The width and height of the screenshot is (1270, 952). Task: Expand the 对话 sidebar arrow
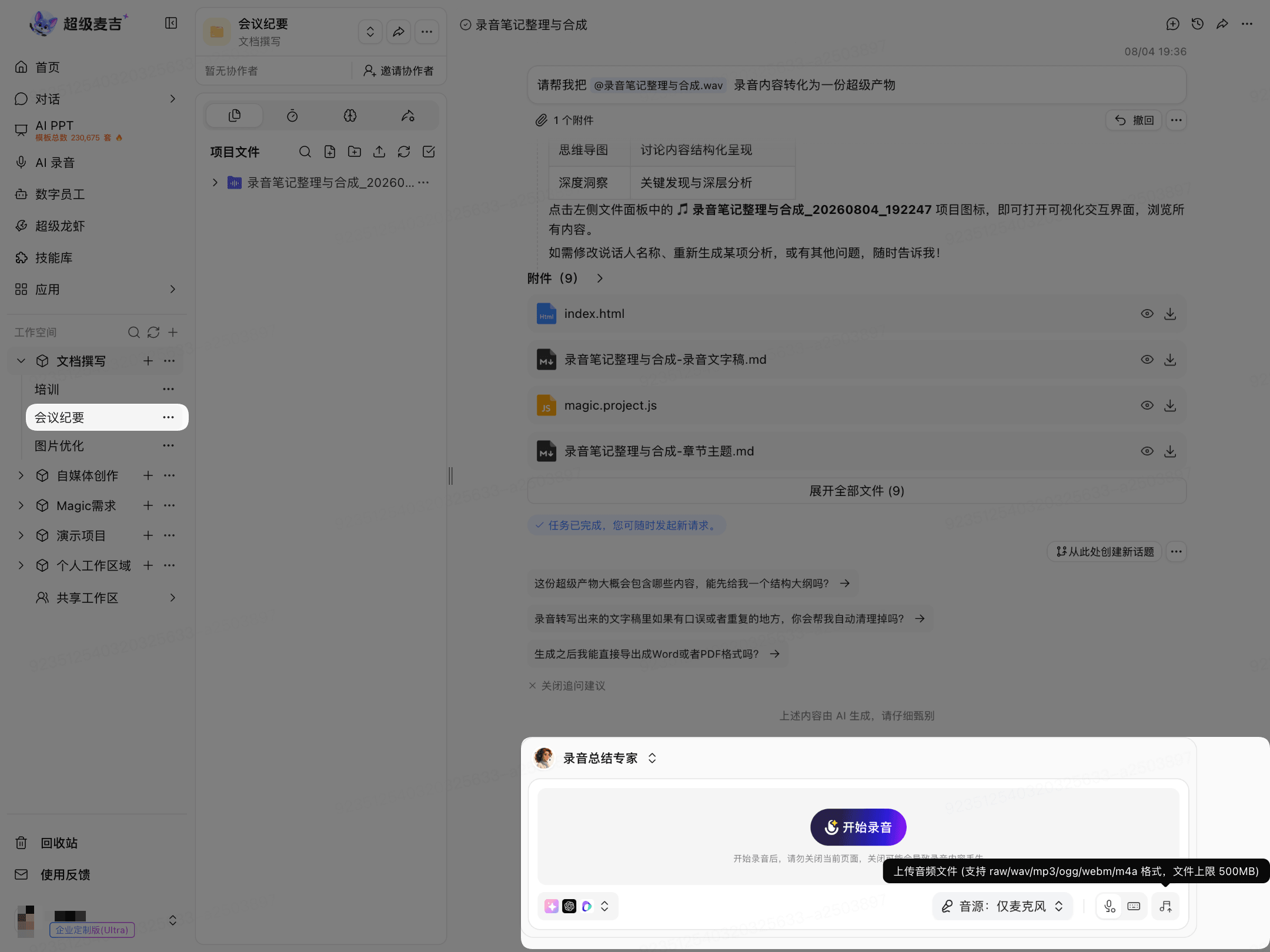(172, 99)
